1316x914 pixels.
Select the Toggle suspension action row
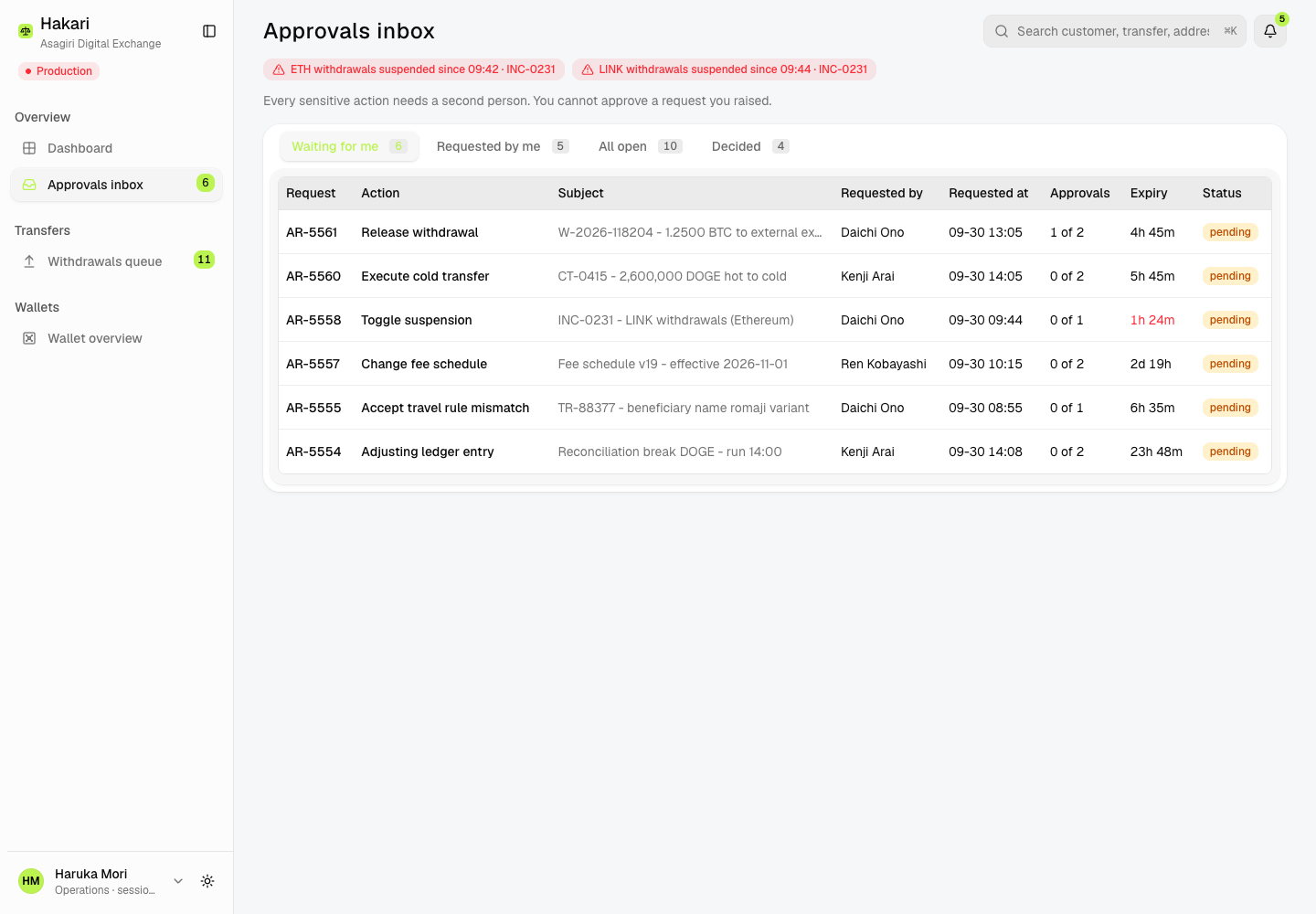775,320
